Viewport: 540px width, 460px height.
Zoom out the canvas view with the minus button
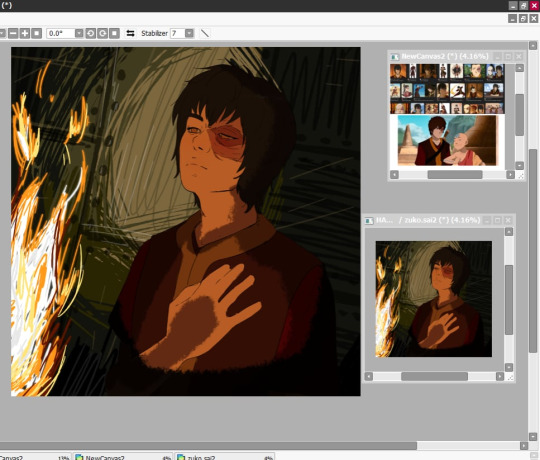[13, 33]
